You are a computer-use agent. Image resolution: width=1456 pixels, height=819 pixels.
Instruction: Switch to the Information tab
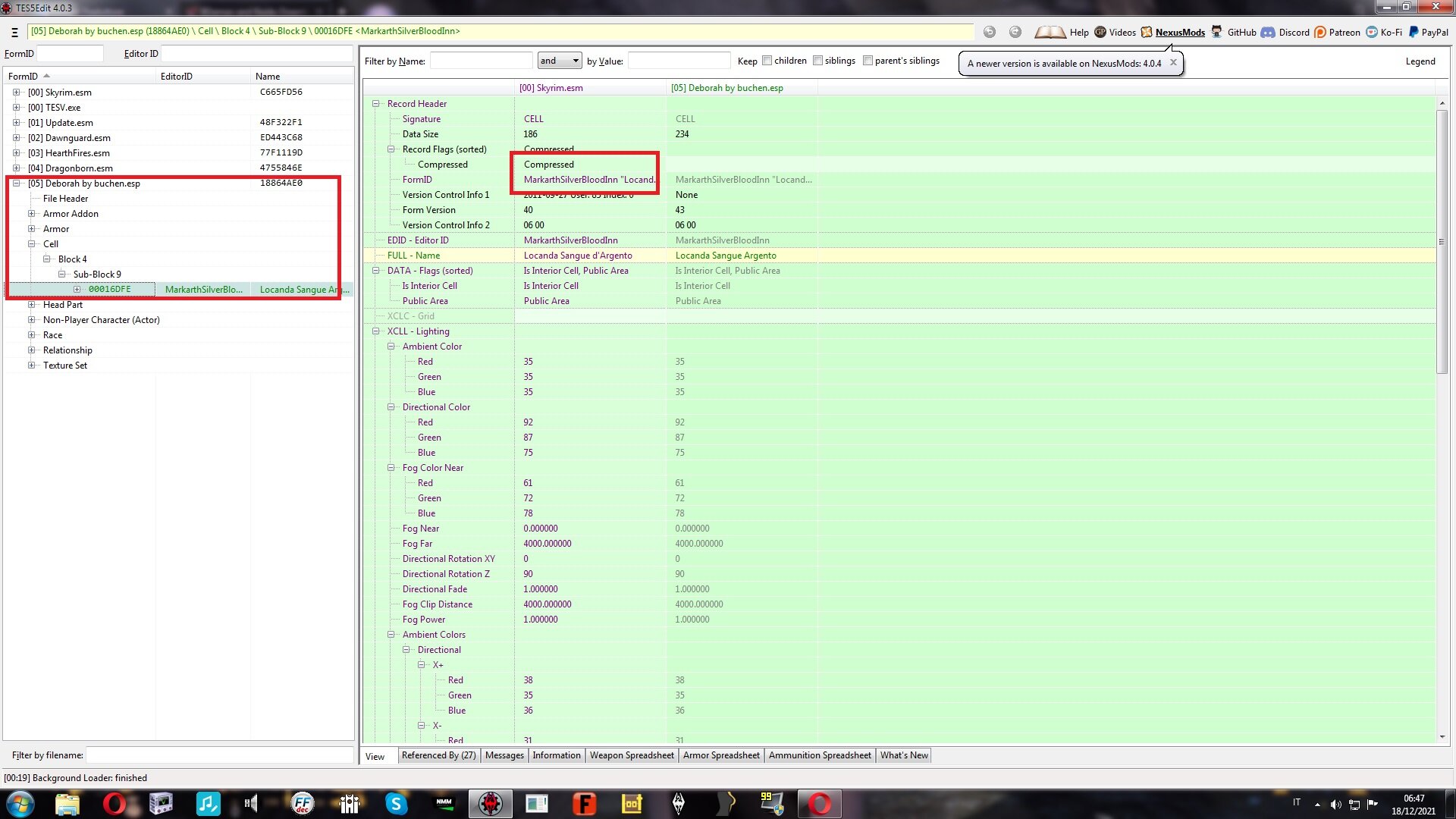point(557,755)
